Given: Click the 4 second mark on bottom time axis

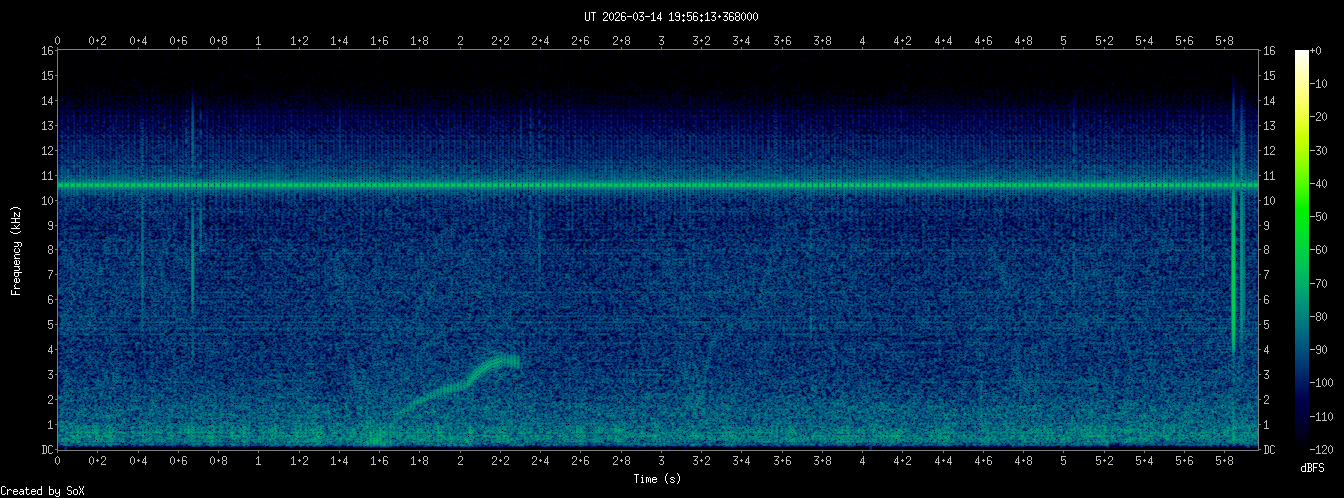Looking at the screenshot, I should point(862,463).
